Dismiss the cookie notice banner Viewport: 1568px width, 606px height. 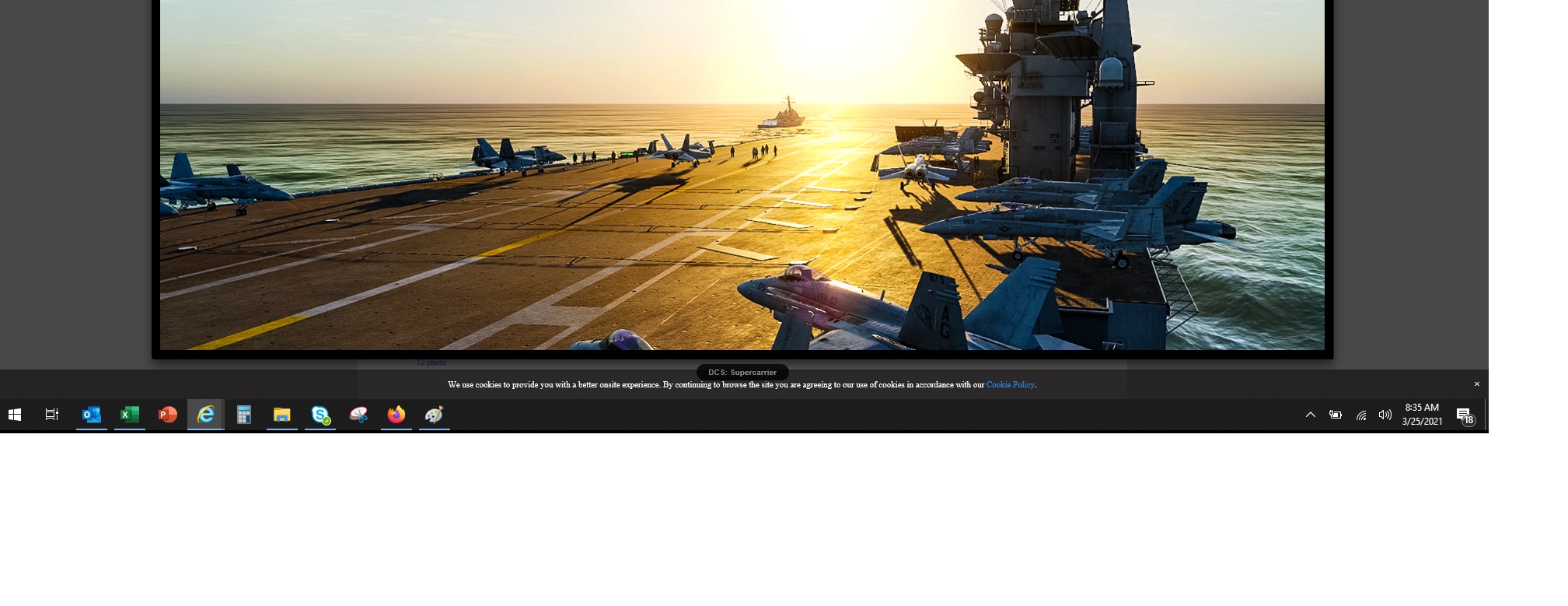coord(1477,384)
